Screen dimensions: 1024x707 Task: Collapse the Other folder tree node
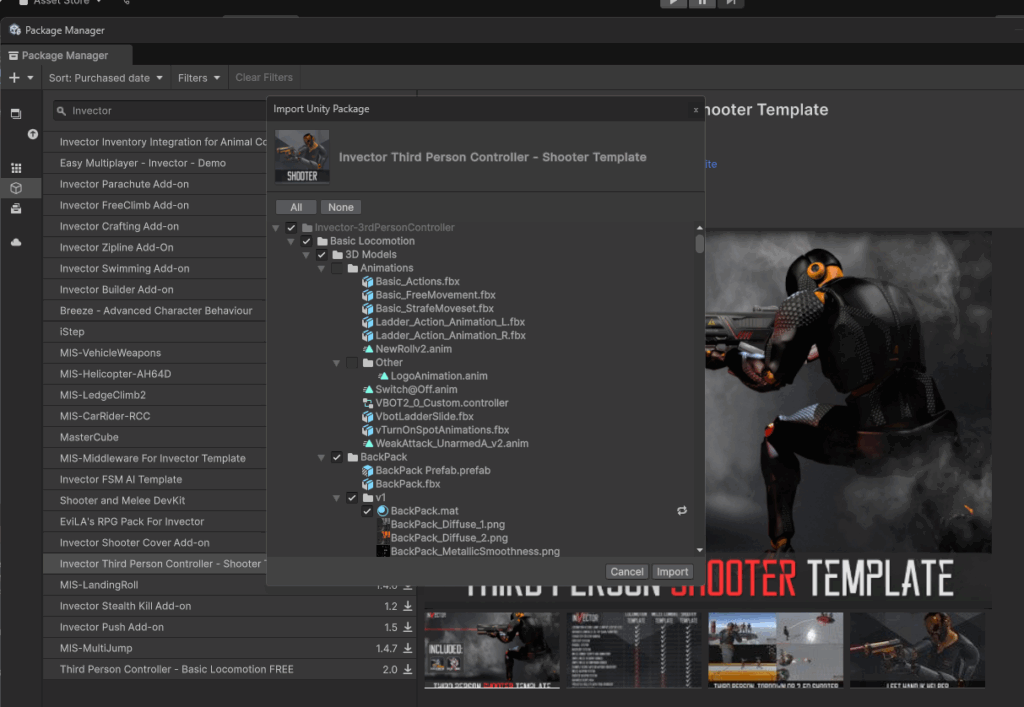coord(336,363)
